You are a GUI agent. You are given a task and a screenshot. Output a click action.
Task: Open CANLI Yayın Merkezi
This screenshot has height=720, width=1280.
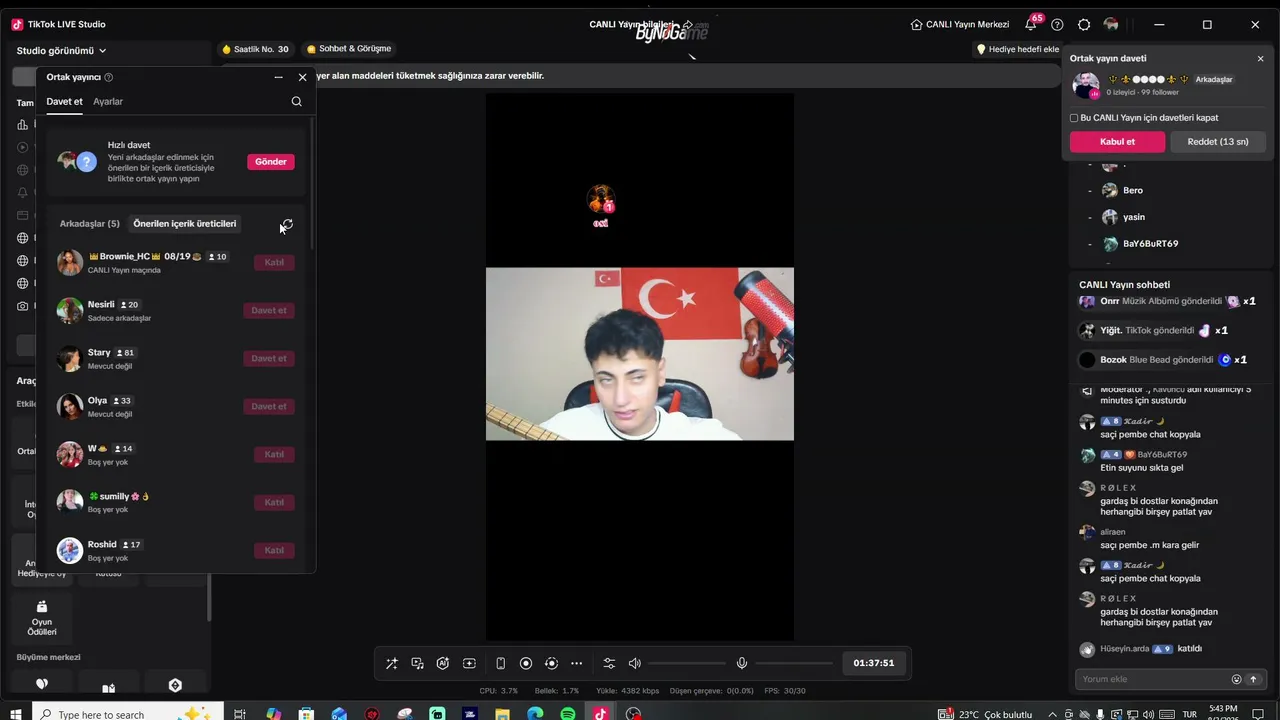click(x=960, y=24)
